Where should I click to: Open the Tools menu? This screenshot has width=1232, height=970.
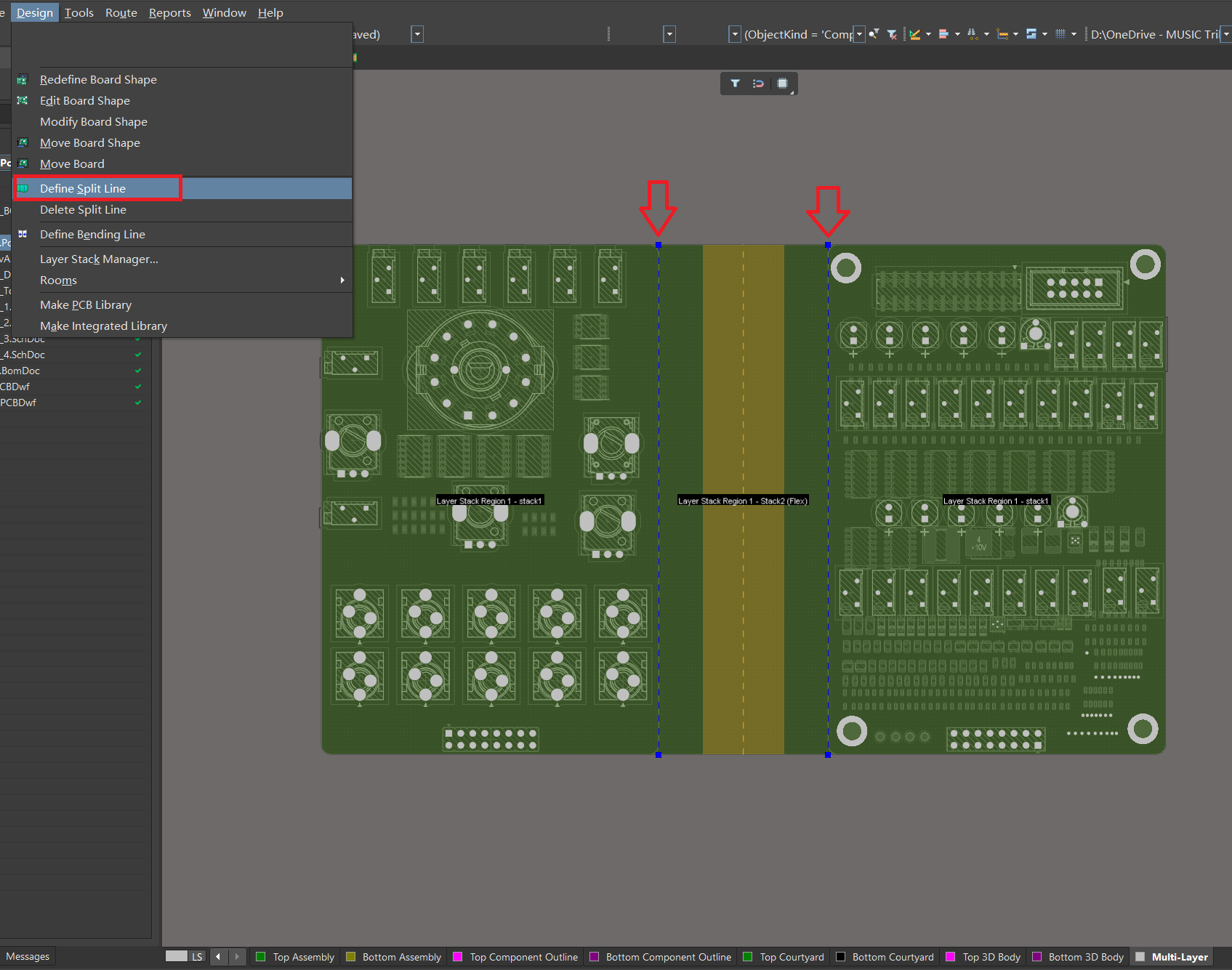point(78,12)
